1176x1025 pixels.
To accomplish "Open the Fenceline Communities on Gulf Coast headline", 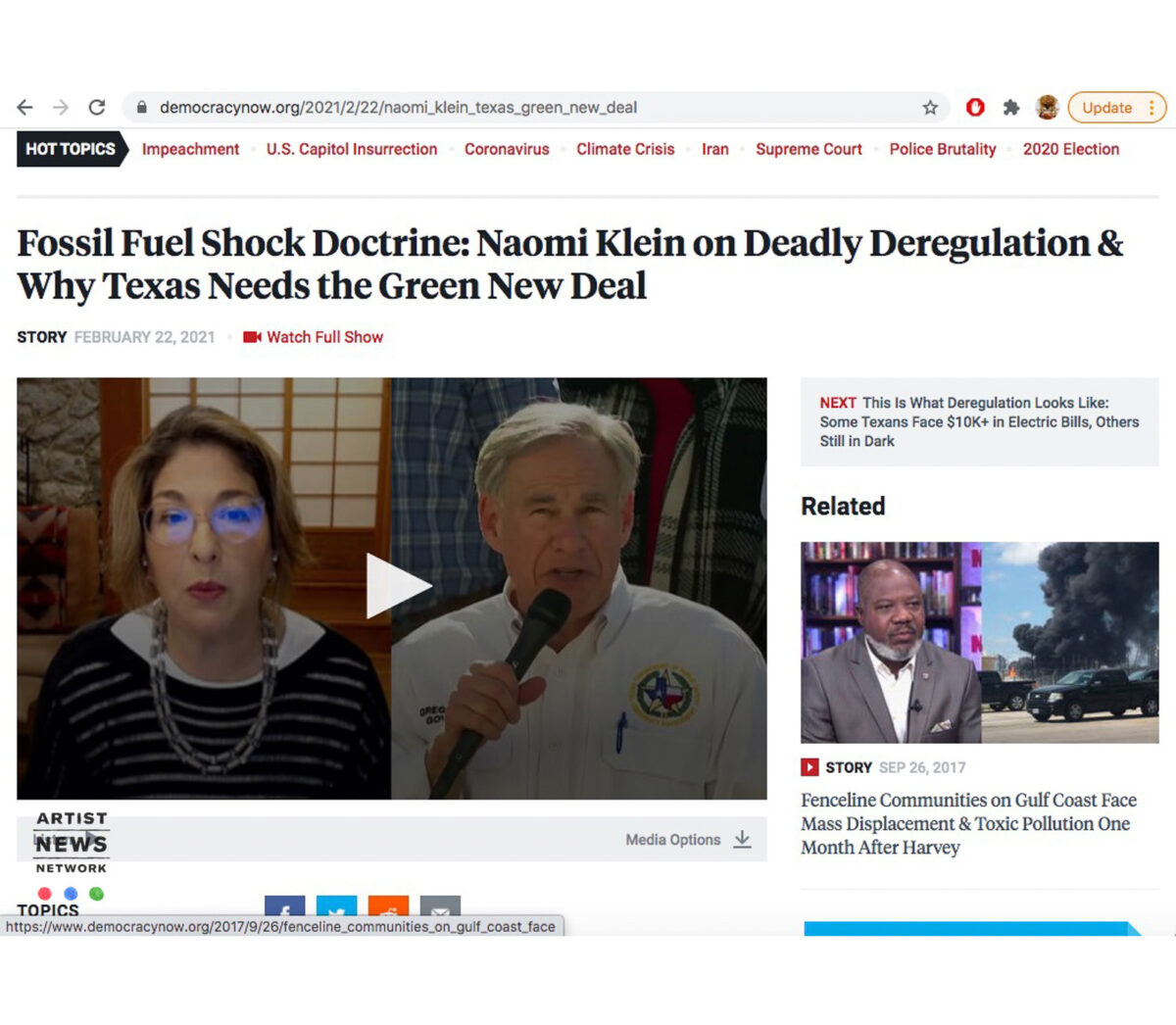I will click(x=968, y=824).
